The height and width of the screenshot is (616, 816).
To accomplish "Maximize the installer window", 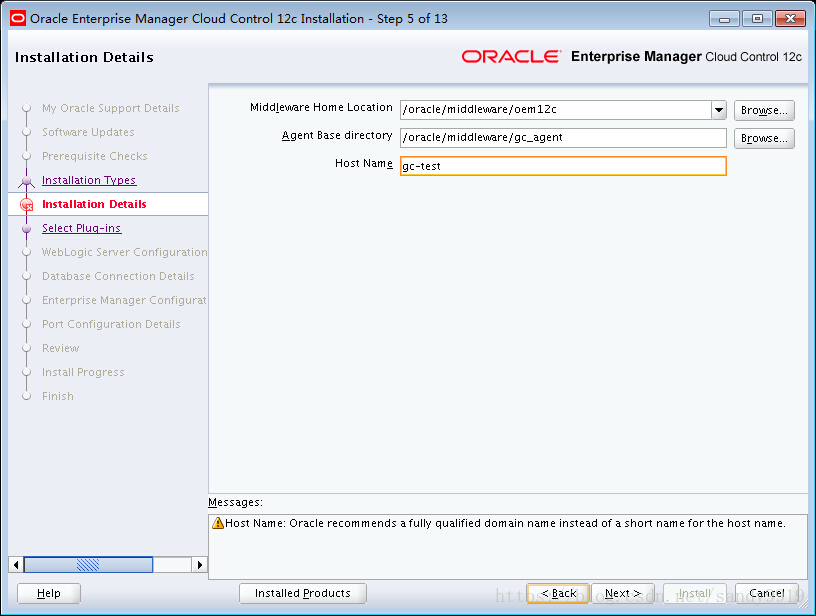I will (757, 19).
